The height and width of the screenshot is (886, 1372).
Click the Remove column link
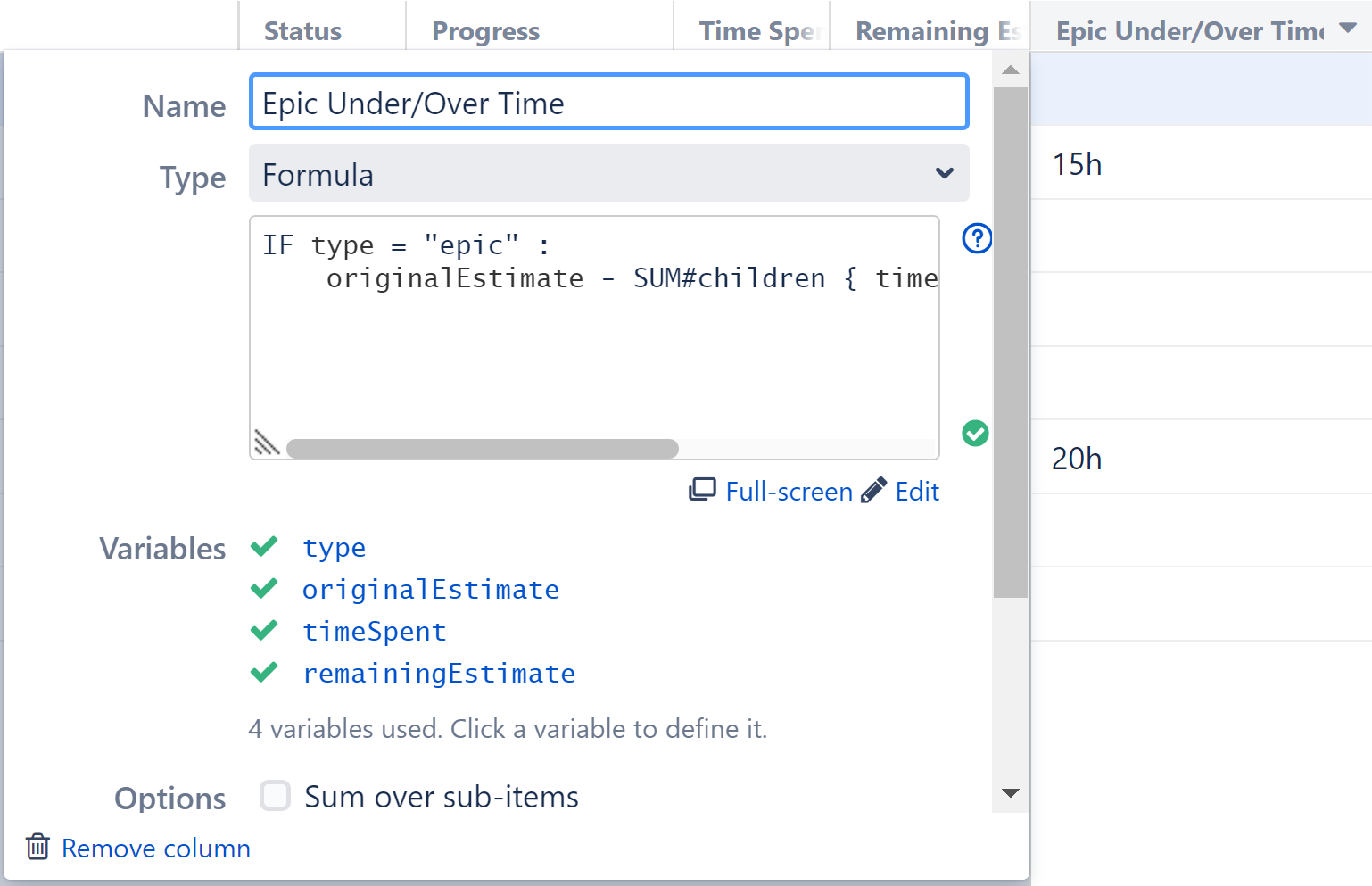155,848
